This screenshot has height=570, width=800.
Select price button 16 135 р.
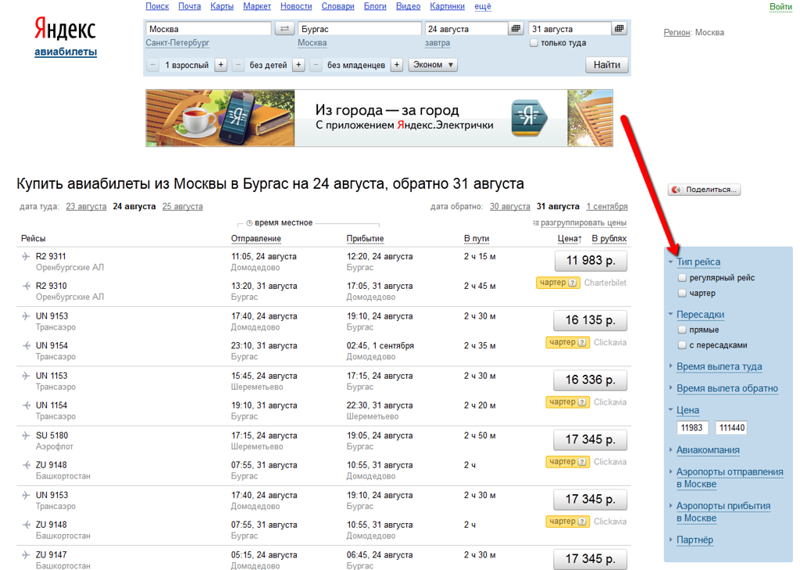tap(590, 320)
